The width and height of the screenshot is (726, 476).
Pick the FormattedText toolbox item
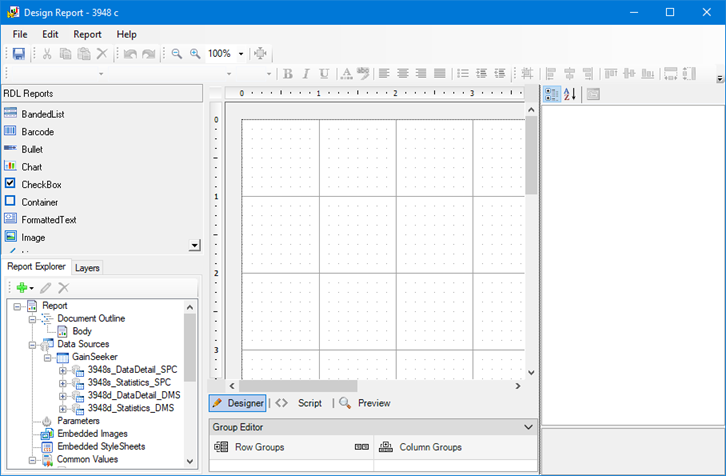49,219
